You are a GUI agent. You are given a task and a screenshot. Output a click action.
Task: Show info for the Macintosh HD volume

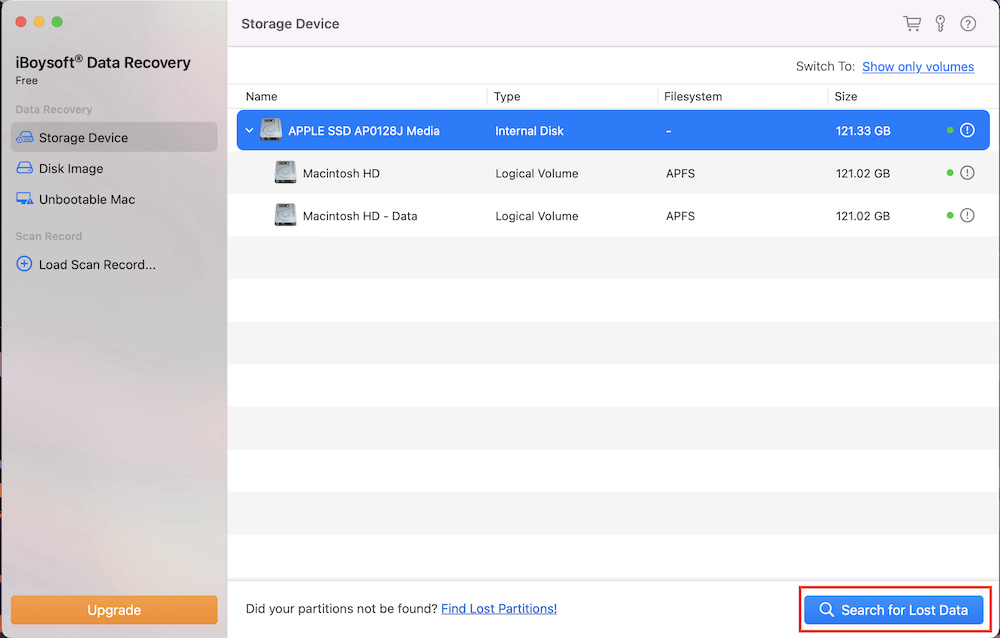[x=967, y=173]
